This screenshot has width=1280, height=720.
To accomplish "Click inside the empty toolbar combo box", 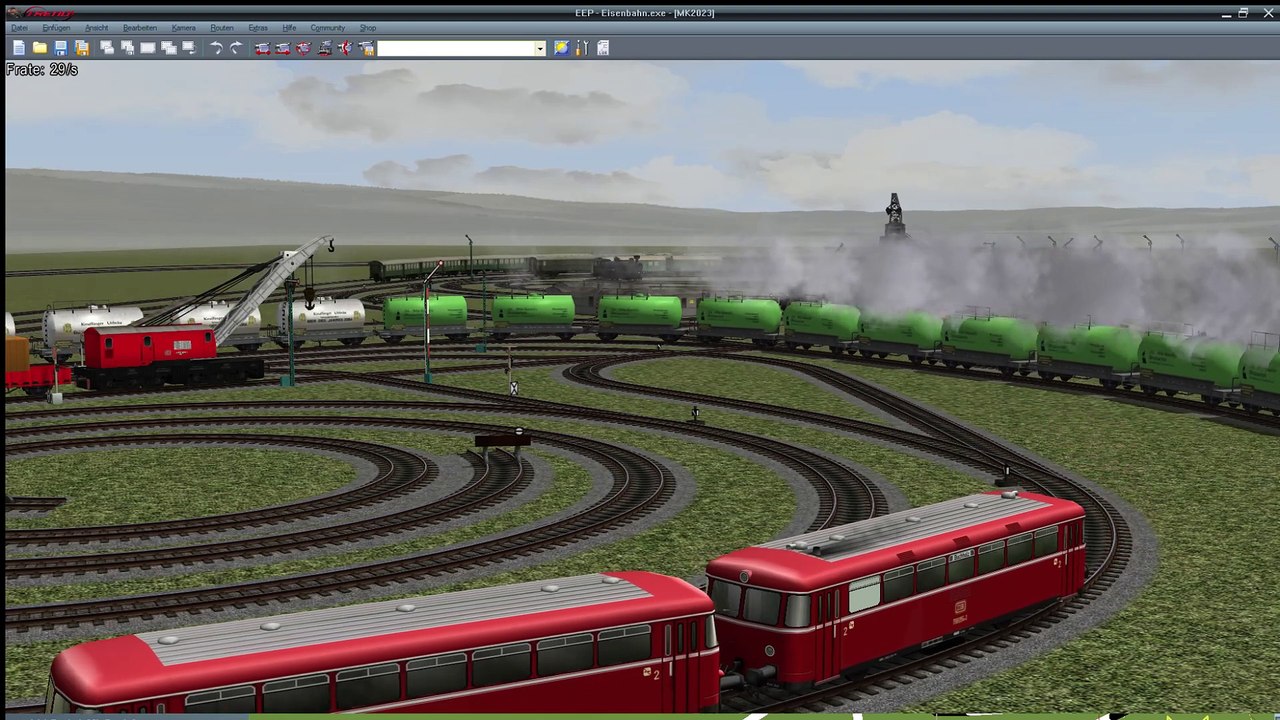I will pyautogui.click(x=456, y=48).
